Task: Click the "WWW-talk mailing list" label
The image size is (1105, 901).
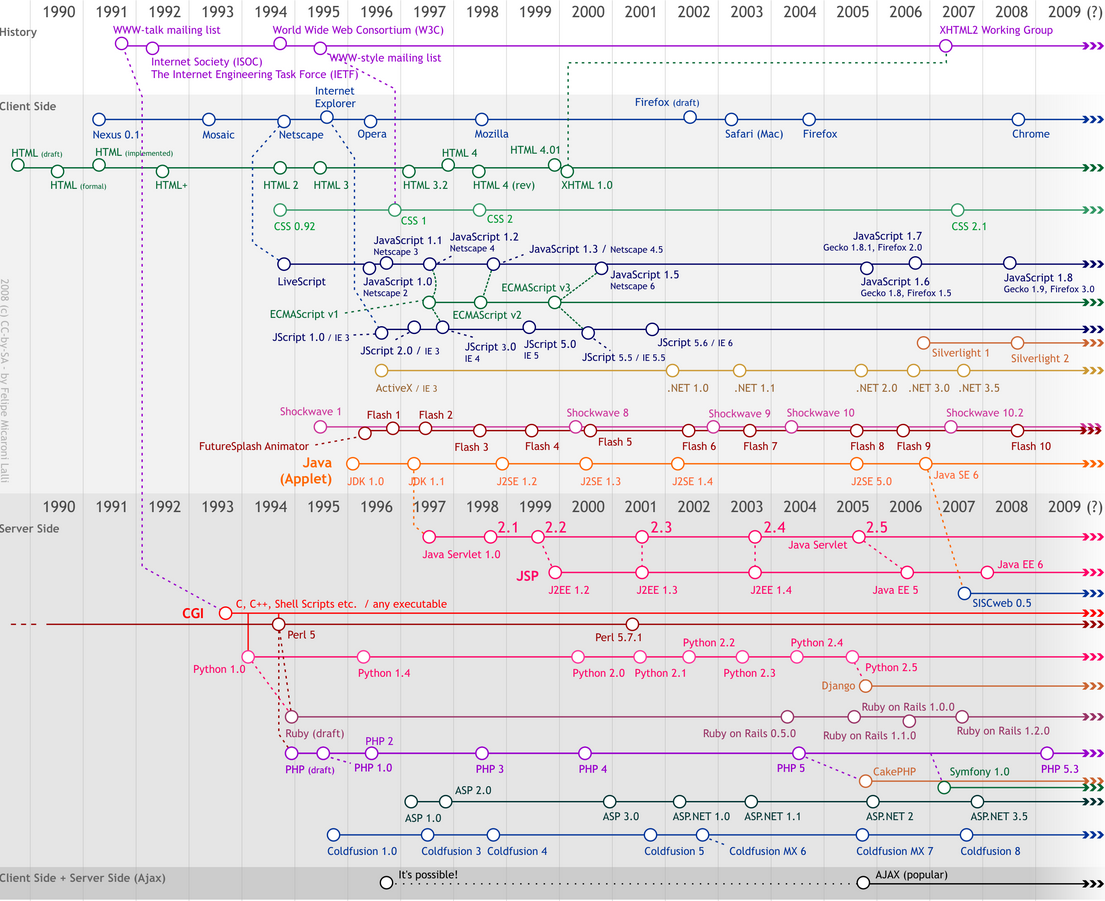Action: tap(166, 30)
